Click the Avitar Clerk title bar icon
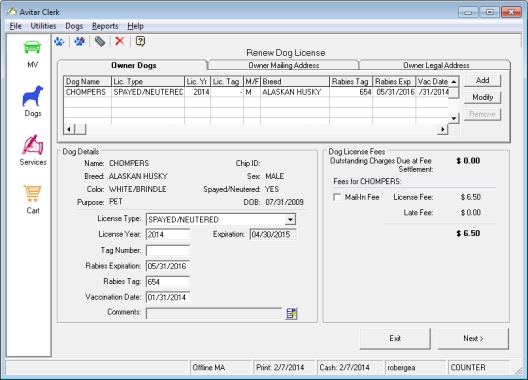Viewport: 528px width, 380px height. pyautogui.click(x=11, y=12)
